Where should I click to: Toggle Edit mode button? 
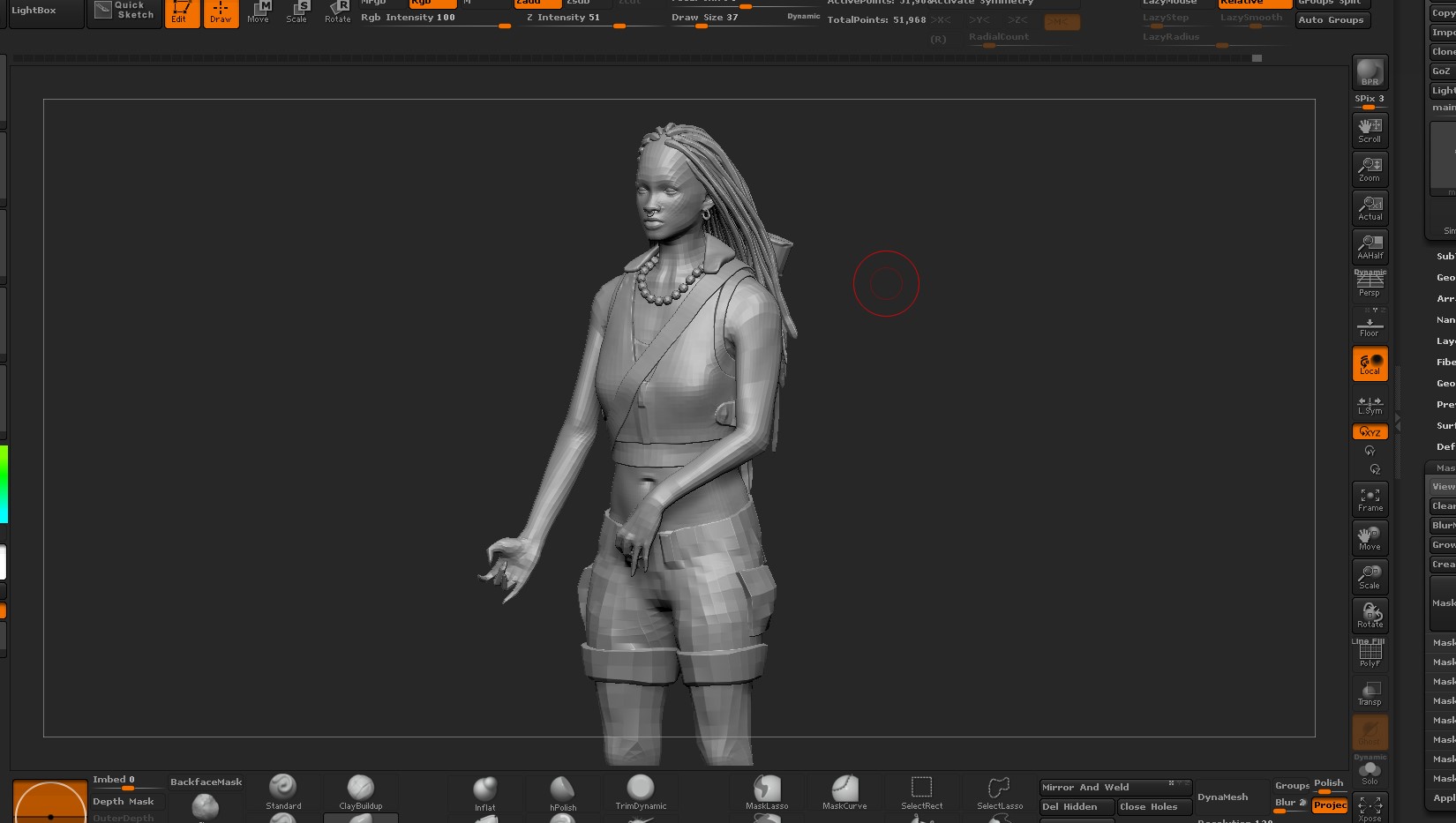click(x=182, y=12)
